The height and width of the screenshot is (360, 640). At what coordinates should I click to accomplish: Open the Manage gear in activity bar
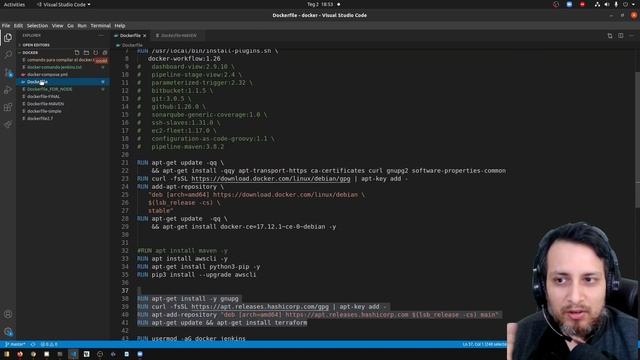[x=8, y=331]
